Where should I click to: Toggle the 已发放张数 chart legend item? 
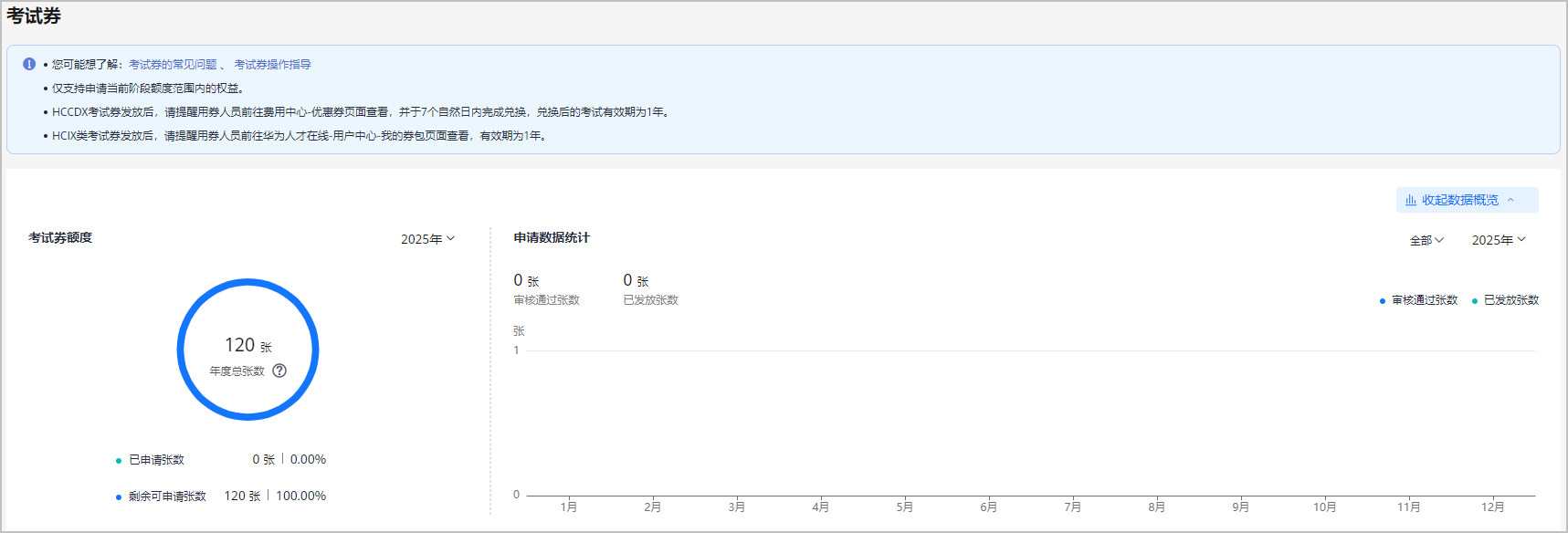click(x=1505, y=300)
